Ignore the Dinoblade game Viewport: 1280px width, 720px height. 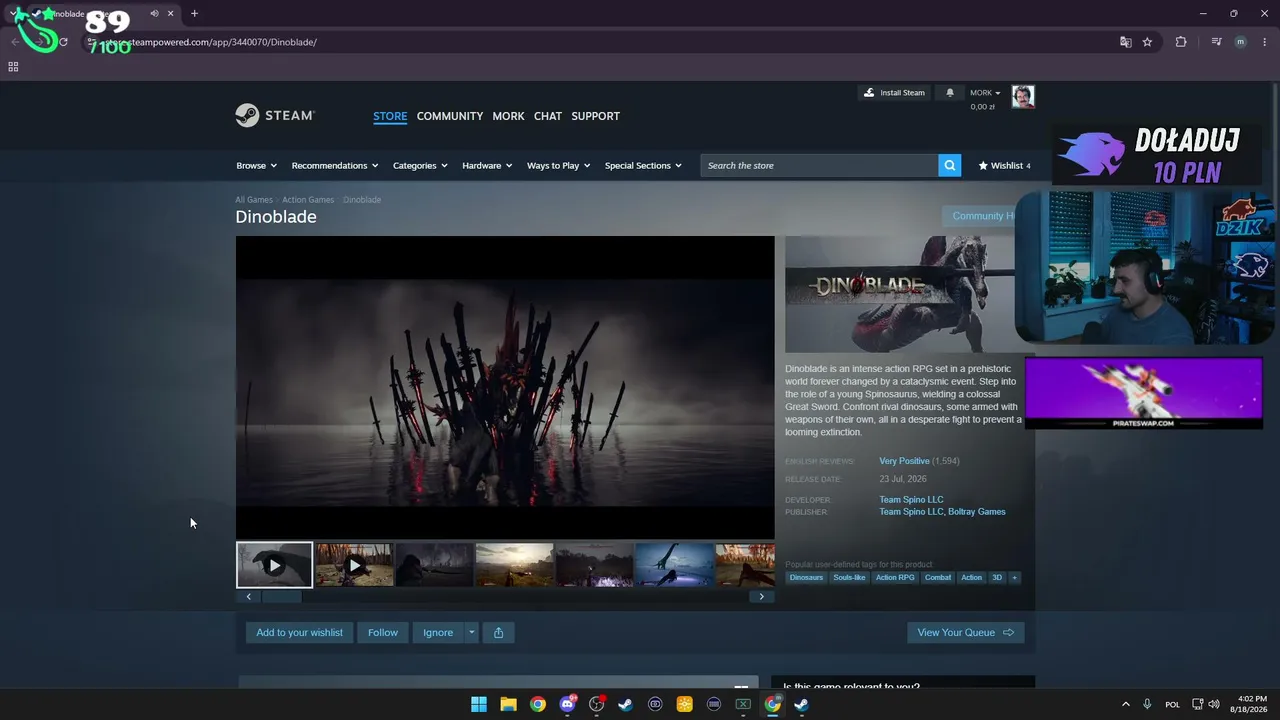pyautogui.click(x=438, y=632)
